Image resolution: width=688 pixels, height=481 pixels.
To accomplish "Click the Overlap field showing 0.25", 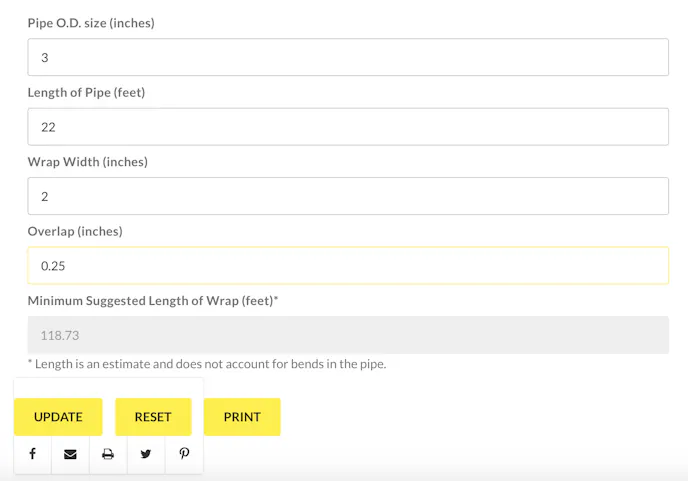I will [x=347, y=266].
